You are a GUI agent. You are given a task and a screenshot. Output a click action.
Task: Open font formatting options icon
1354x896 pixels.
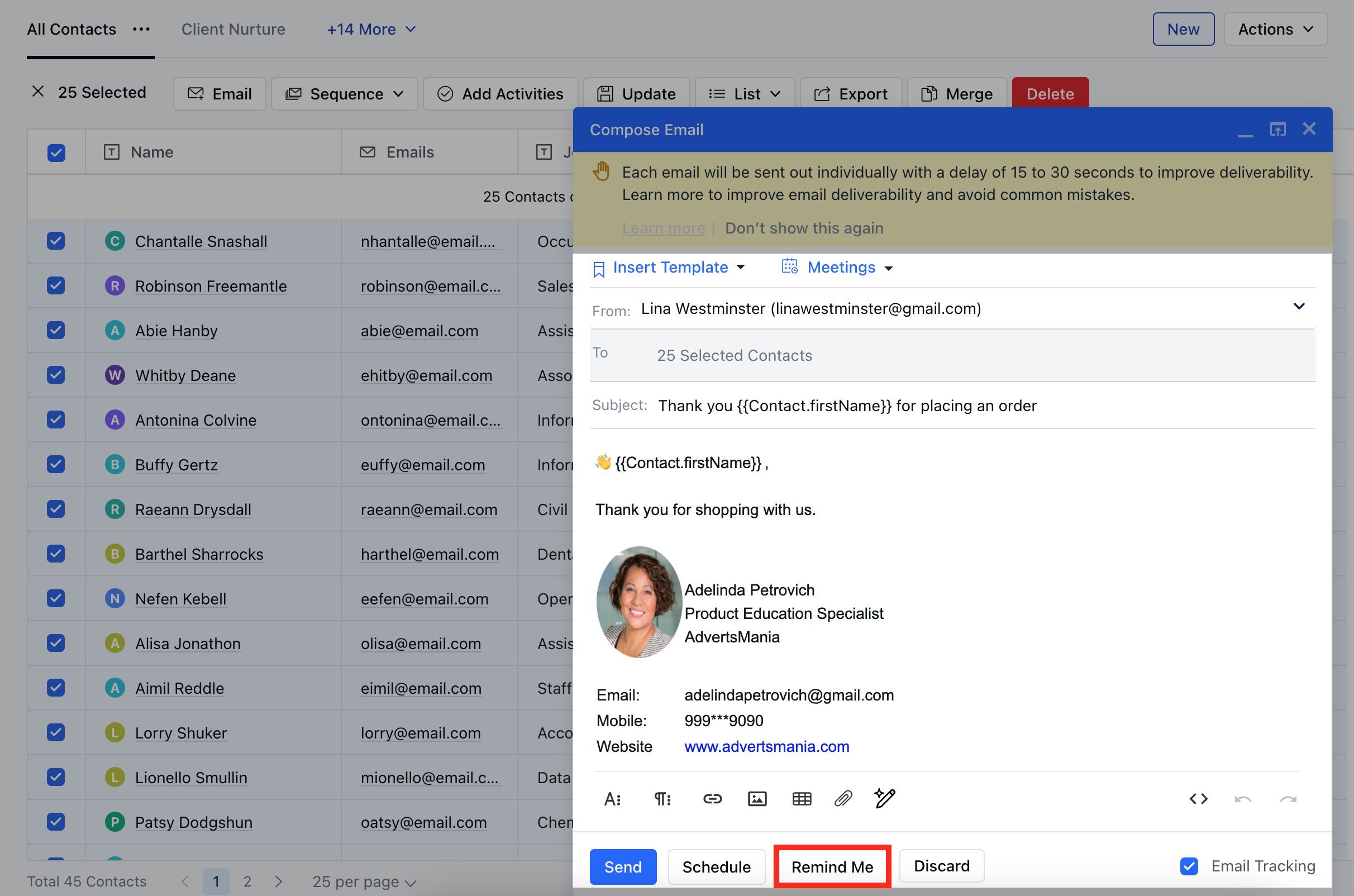612,798
